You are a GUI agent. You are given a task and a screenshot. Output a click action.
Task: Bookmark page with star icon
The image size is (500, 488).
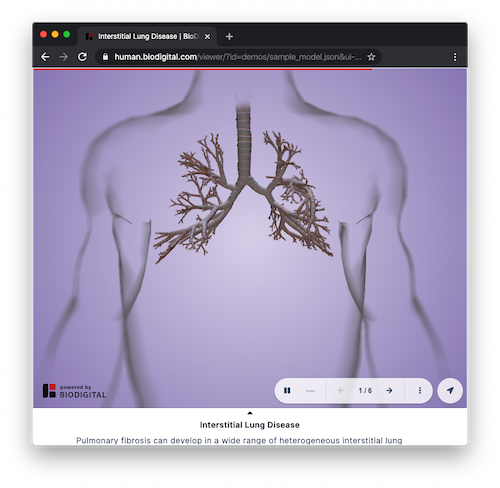[371, 57]
